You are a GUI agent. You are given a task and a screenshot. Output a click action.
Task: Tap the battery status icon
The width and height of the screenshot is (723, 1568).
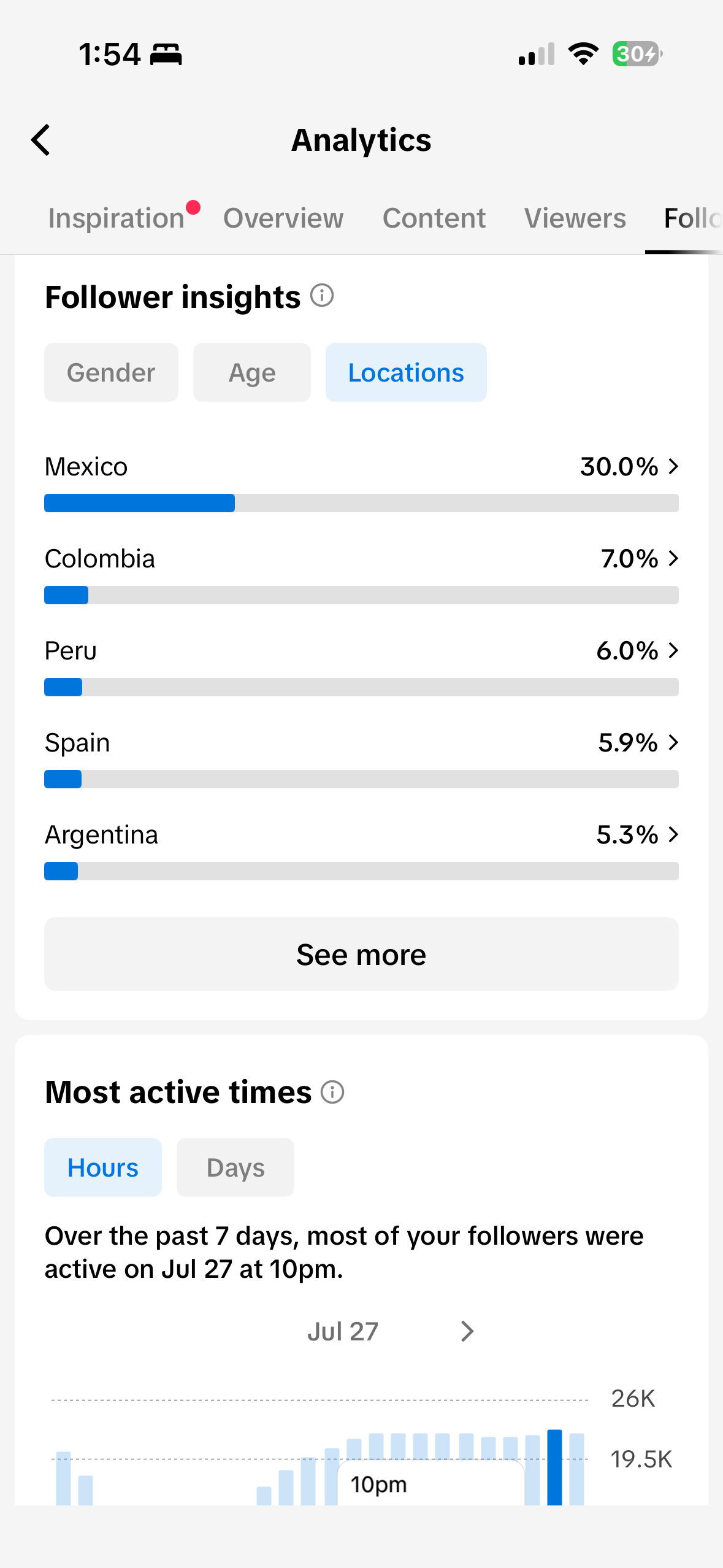[x=637, y=54]
